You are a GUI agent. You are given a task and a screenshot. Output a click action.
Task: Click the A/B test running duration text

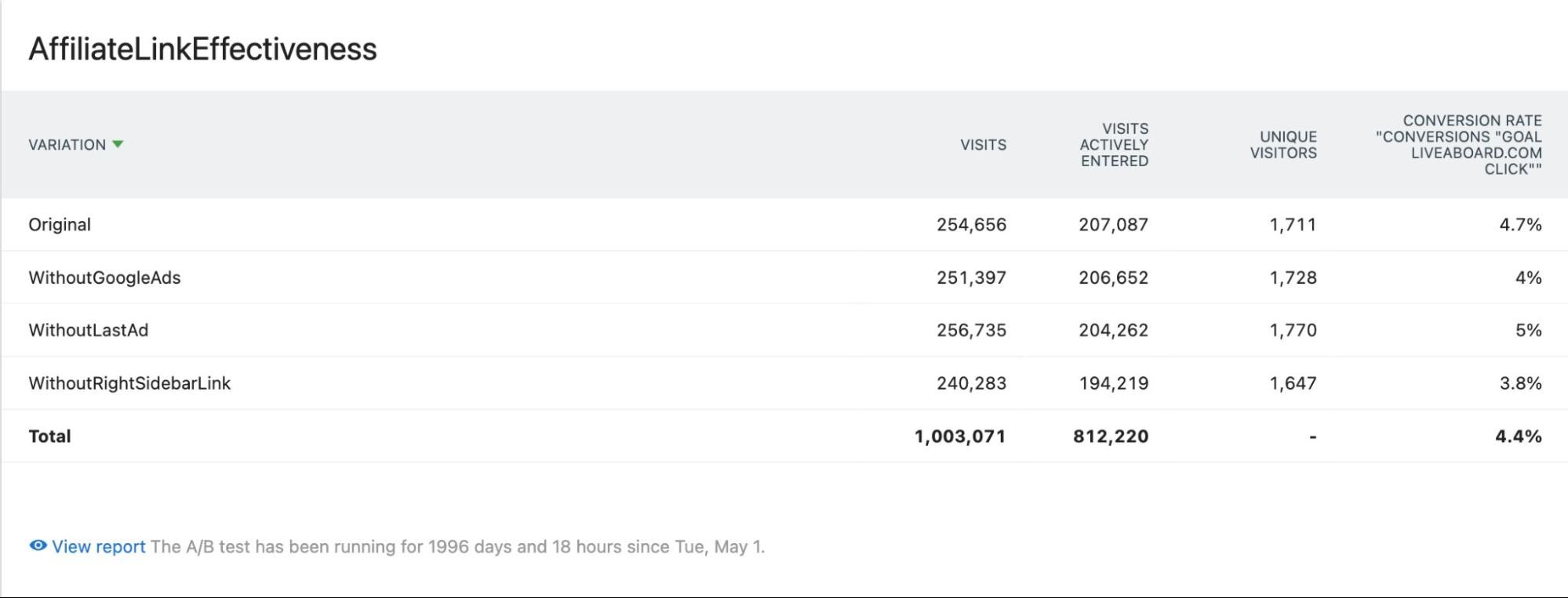tap(457, 546)
